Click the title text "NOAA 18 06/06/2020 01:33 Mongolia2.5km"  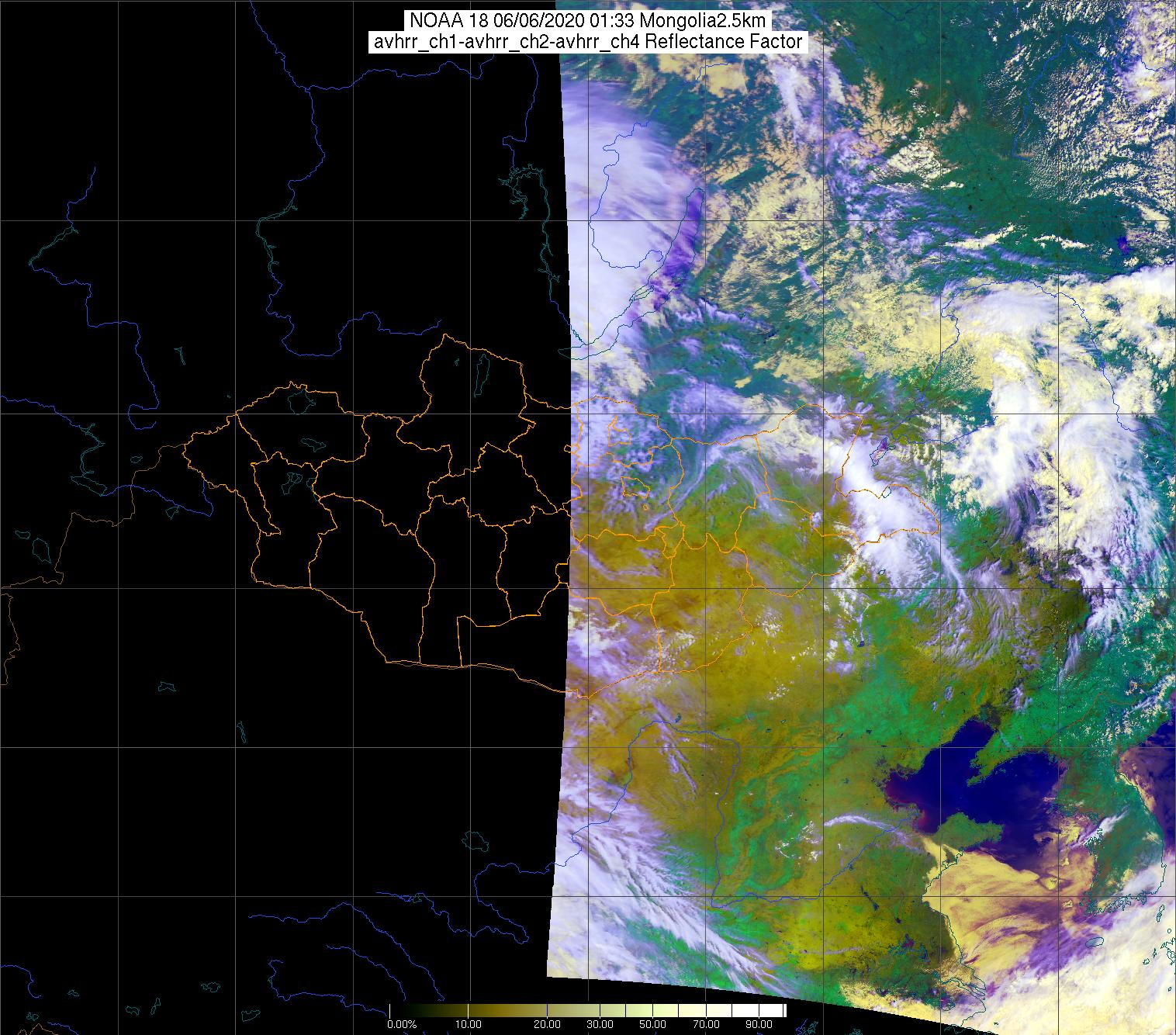[588, 21]
